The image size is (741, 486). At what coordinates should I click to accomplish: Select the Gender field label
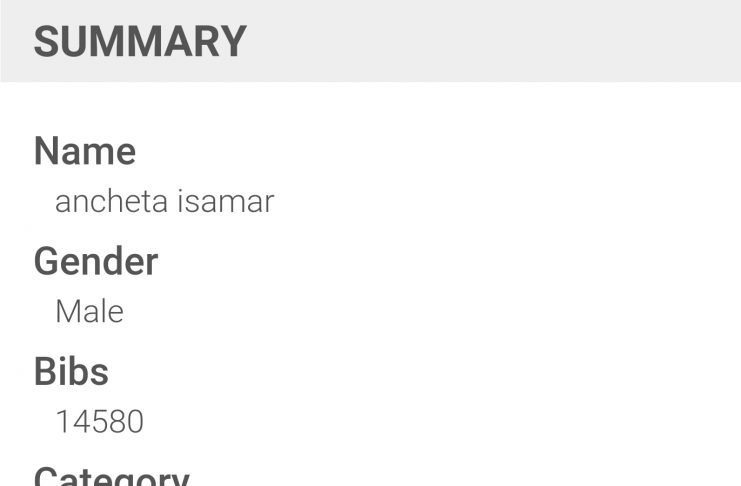click(96, 261)
